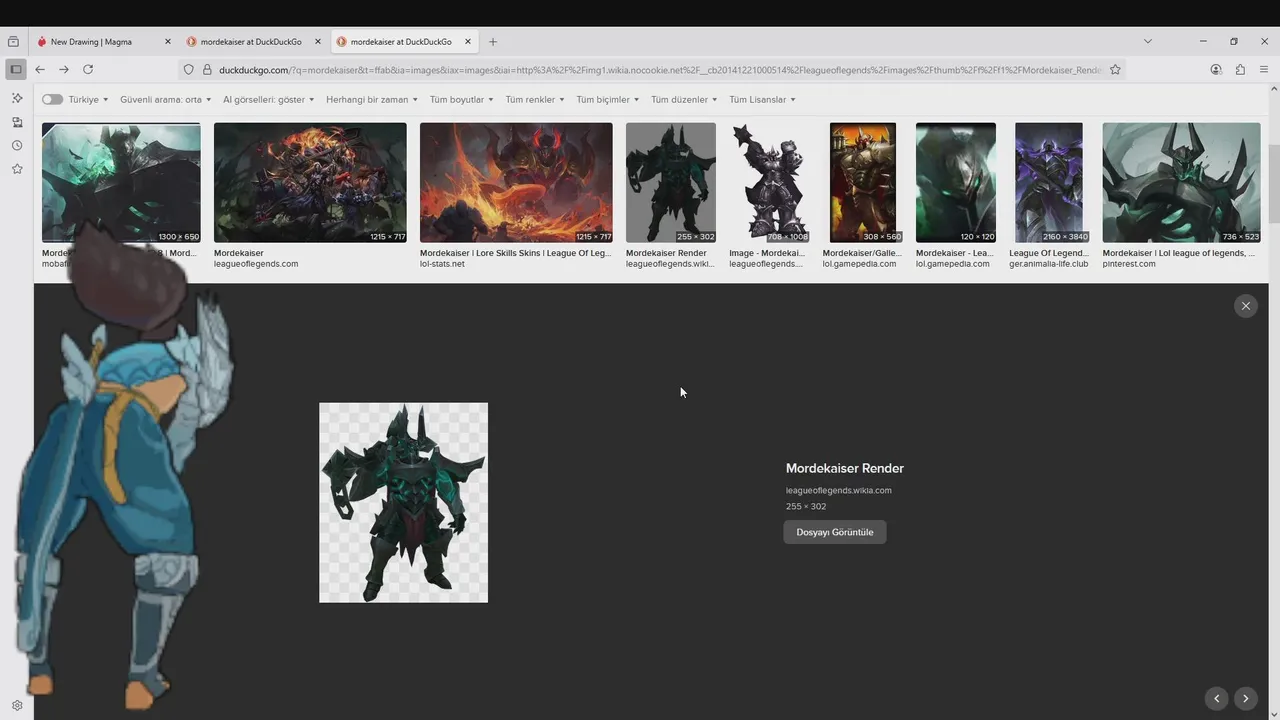Viewport: 1280px width, 720px height.
Task: Open the Türkiye region dropdown
Action: tap(88, 100)
